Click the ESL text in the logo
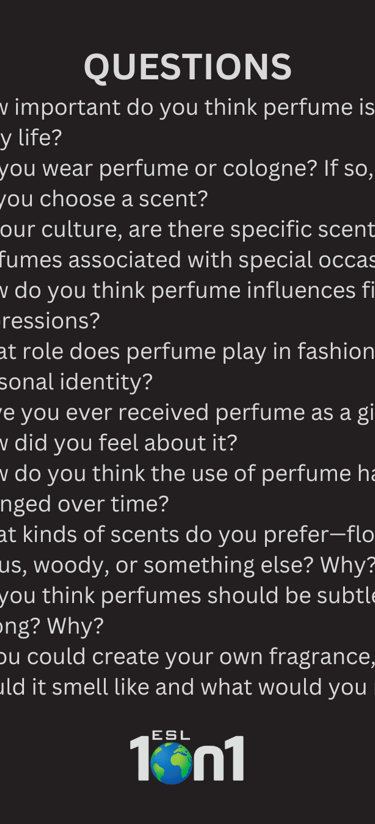Viewport: 375px width, 824px height. [x=171, y=735]
